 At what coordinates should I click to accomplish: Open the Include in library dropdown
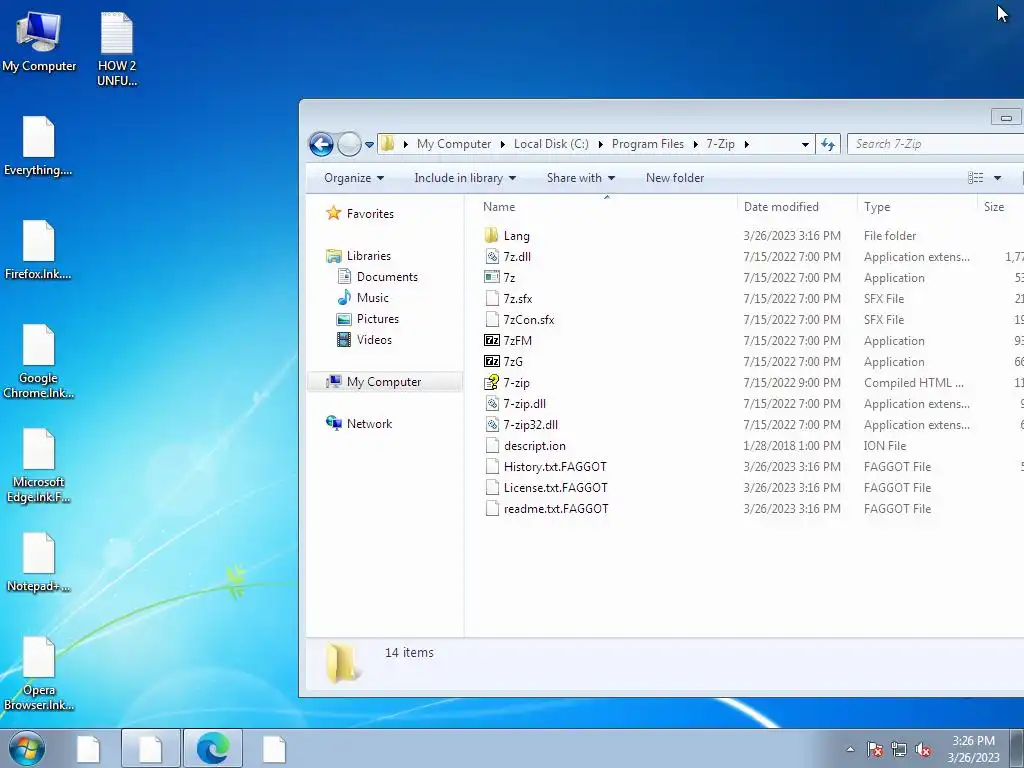point(465,178)
